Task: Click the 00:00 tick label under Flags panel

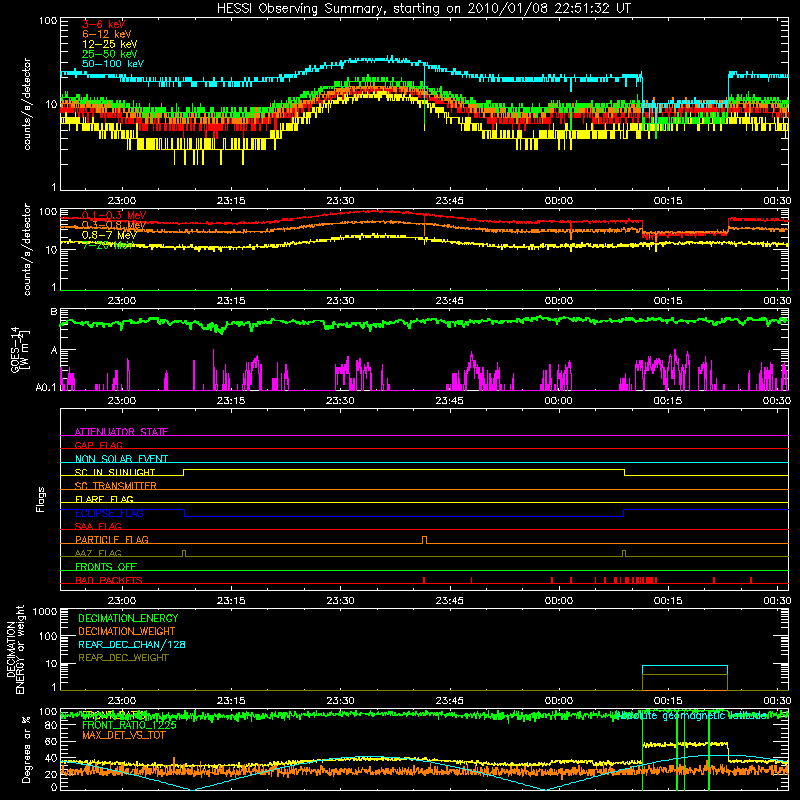Action: 559,601
